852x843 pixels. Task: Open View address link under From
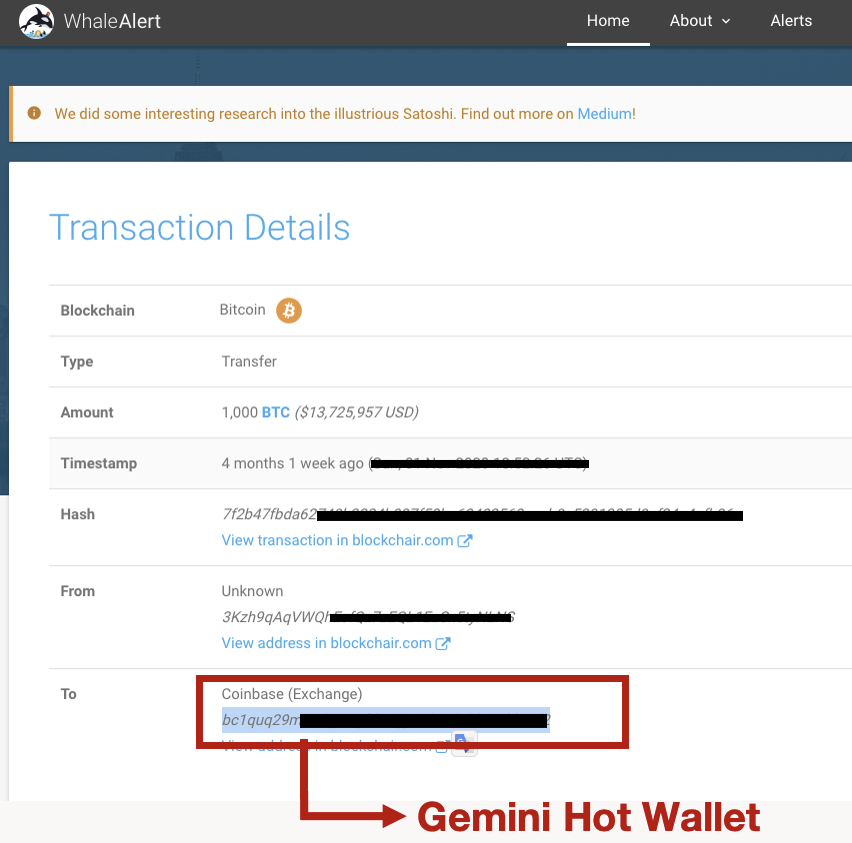pos(326,643)
